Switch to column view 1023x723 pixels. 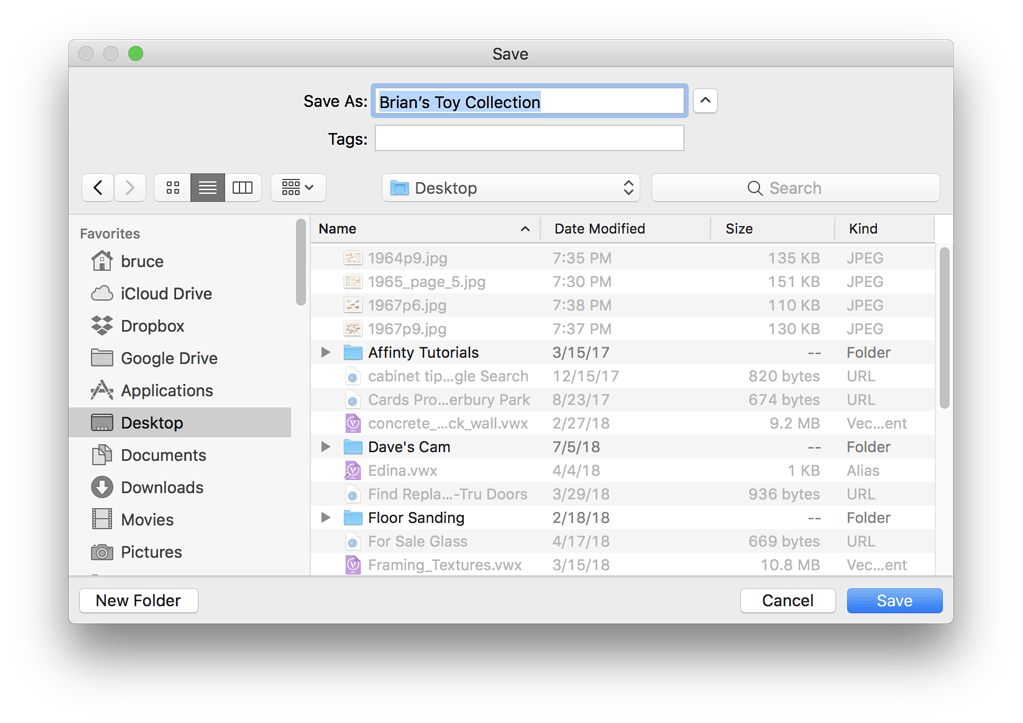(x=242, y=187)
